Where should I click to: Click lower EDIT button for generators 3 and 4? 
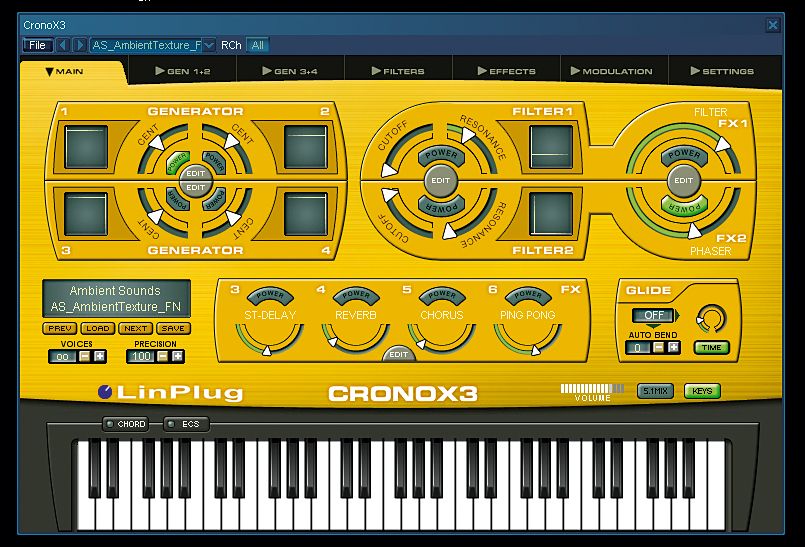tap(196, 187)
